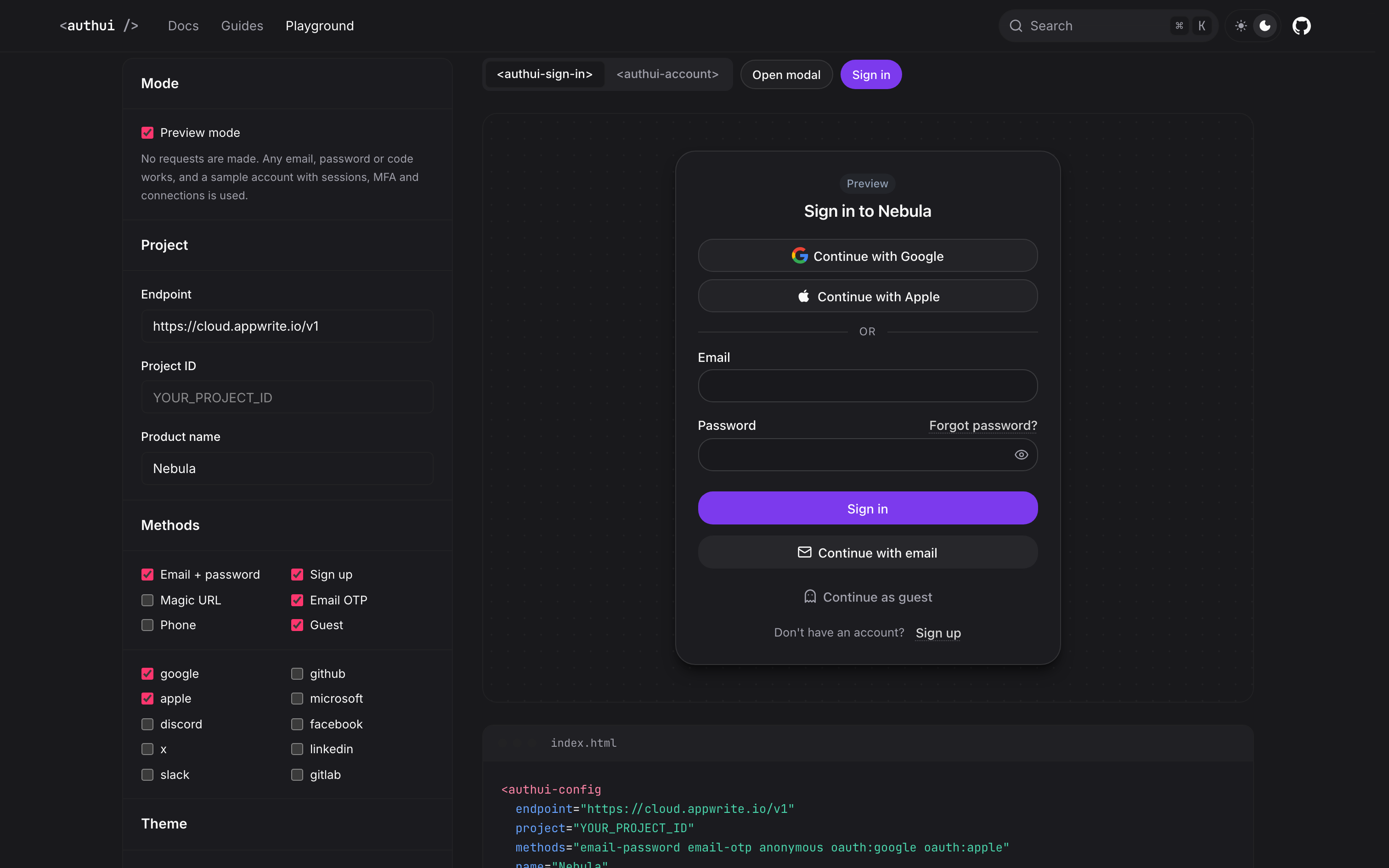
Task: Go to authui logo home
Action: 99,26
